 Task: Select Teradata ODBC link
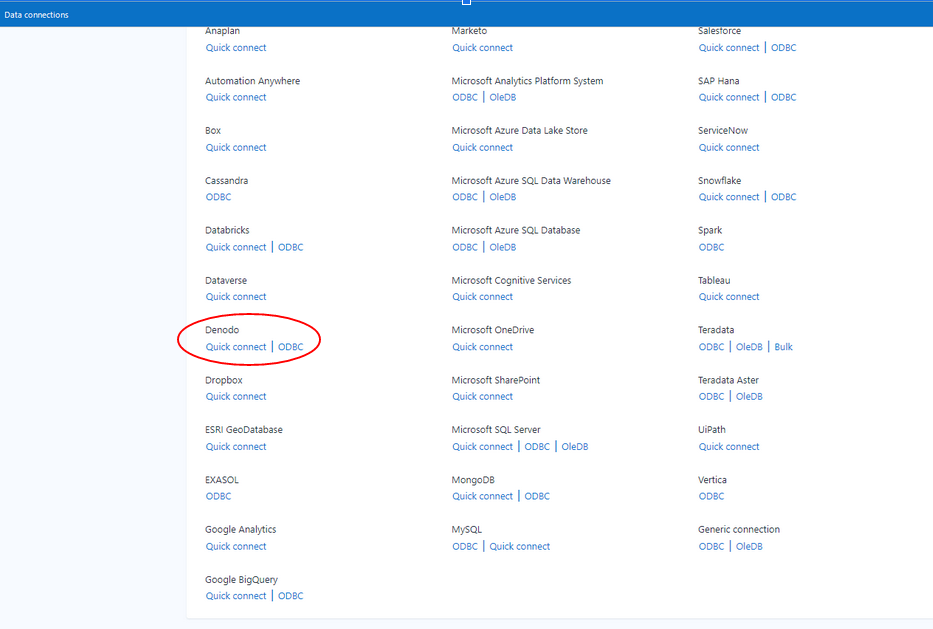point(711,346)
